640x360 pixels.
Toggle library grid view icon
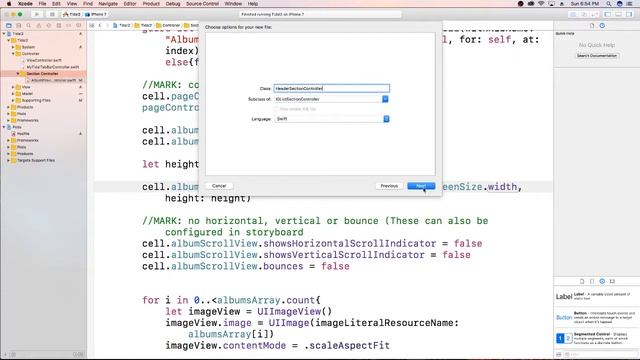tap(559, 354)
